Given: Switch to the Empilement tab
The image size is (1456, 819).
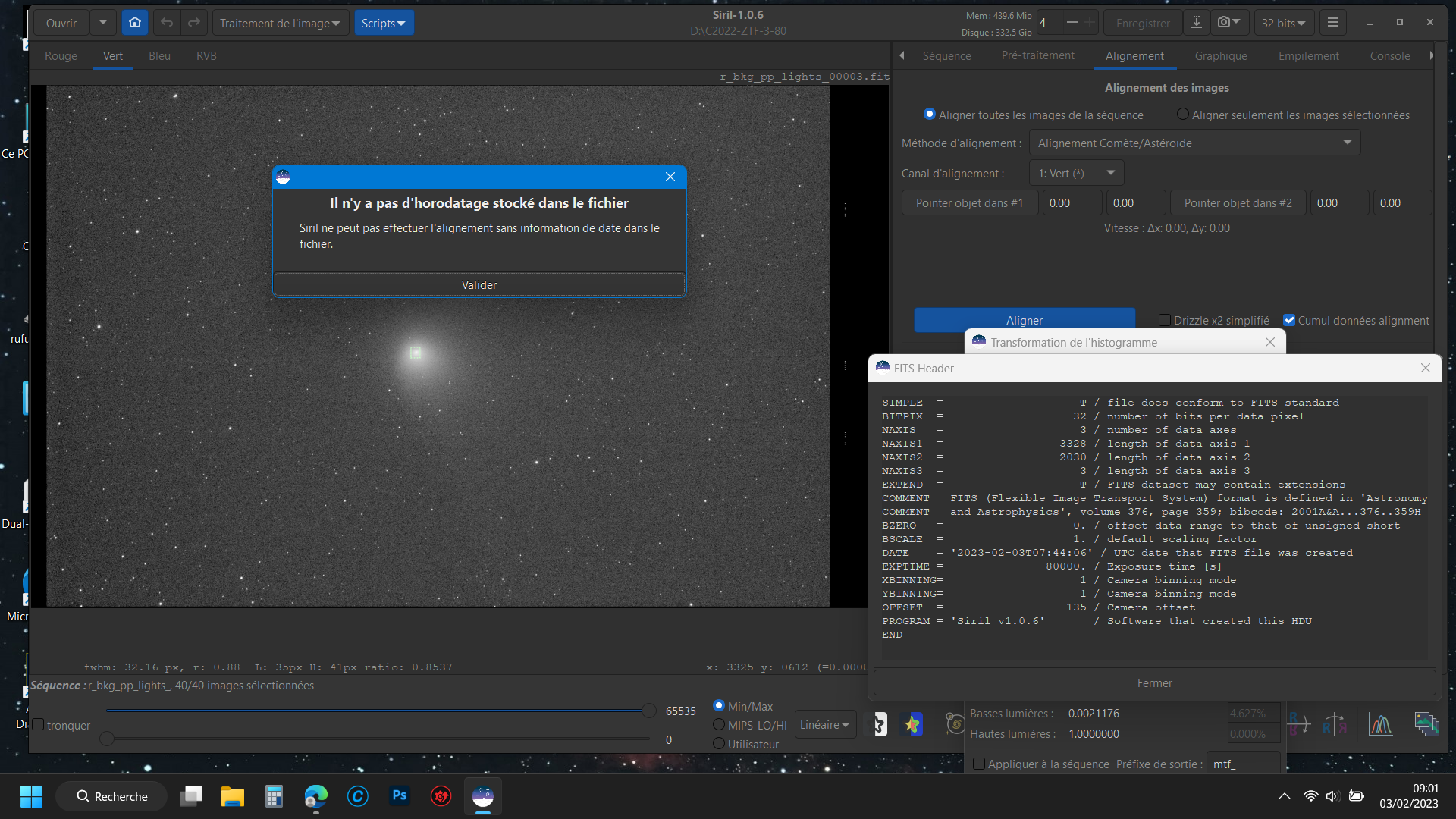Looking at the screenshot, I should click(x=1308, y=56).
